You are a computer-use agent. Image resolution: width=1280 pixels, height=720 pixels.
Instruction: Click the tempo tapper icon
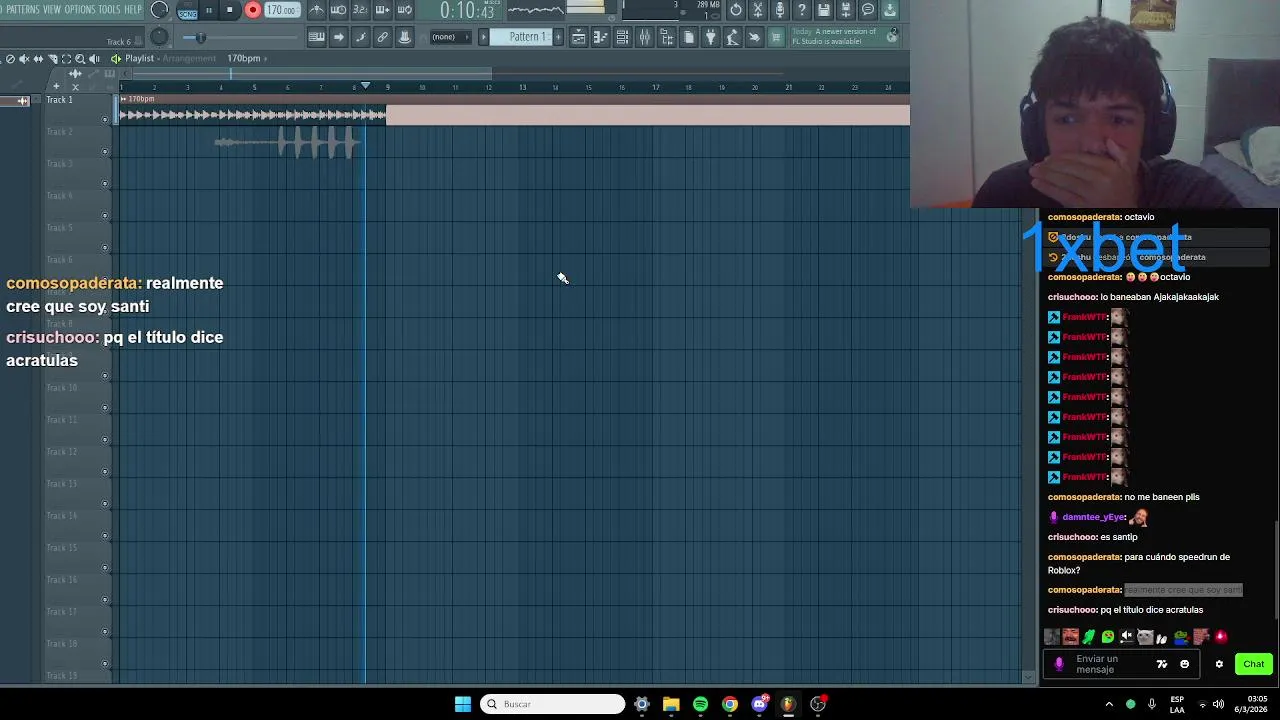(732, 37)
